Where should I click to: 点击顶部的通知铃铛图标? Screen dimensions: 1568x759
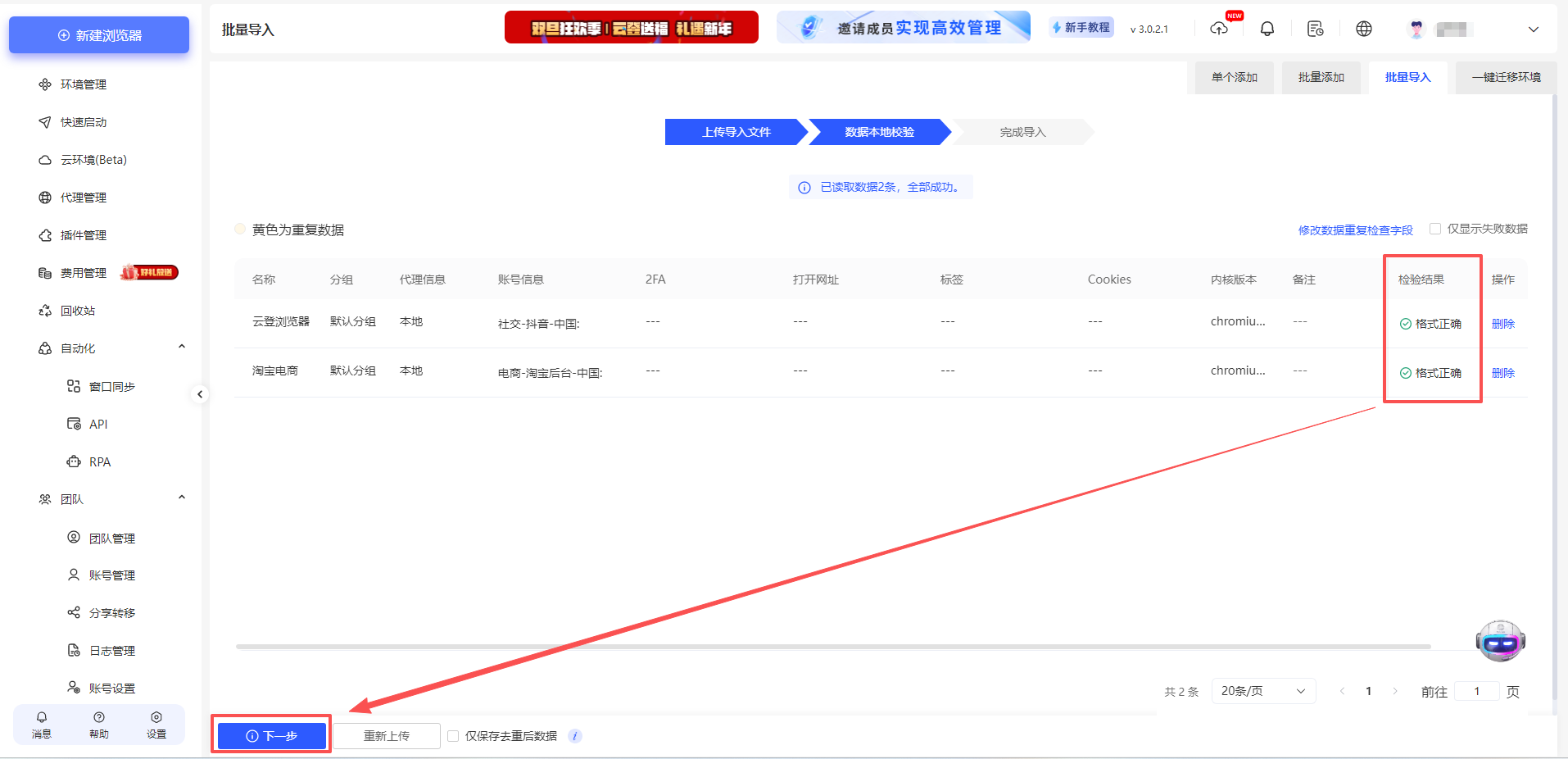tap(1267, 28)
